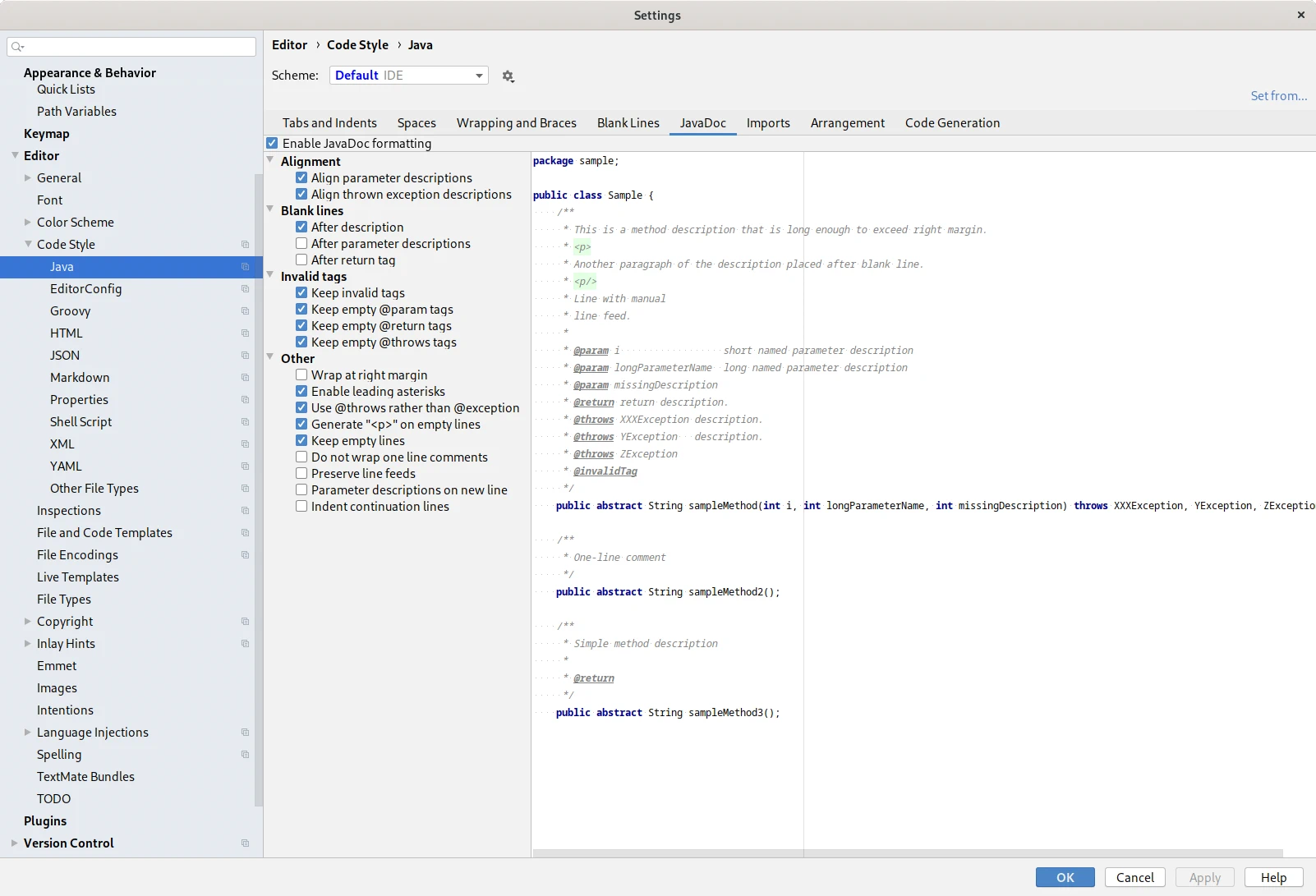The width and height of the screenshot is (1316, 896).
Task: Toggle Keep invalid tags checkbox
Action: pyautogui.click(x=301, y=293)
